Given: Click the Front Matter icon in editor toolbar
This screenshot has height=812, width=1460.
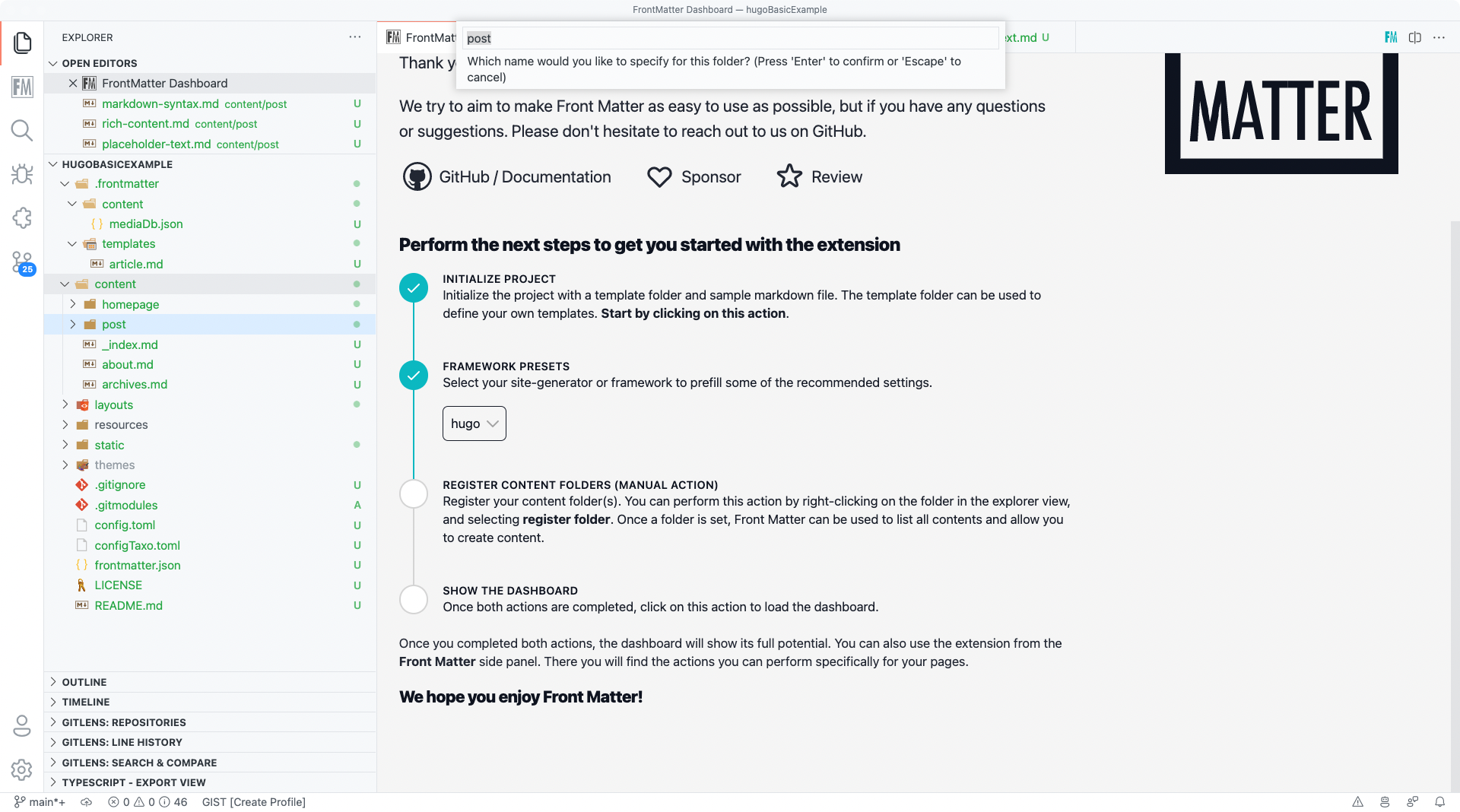Looking at the screenshot, I should 1391,37.
